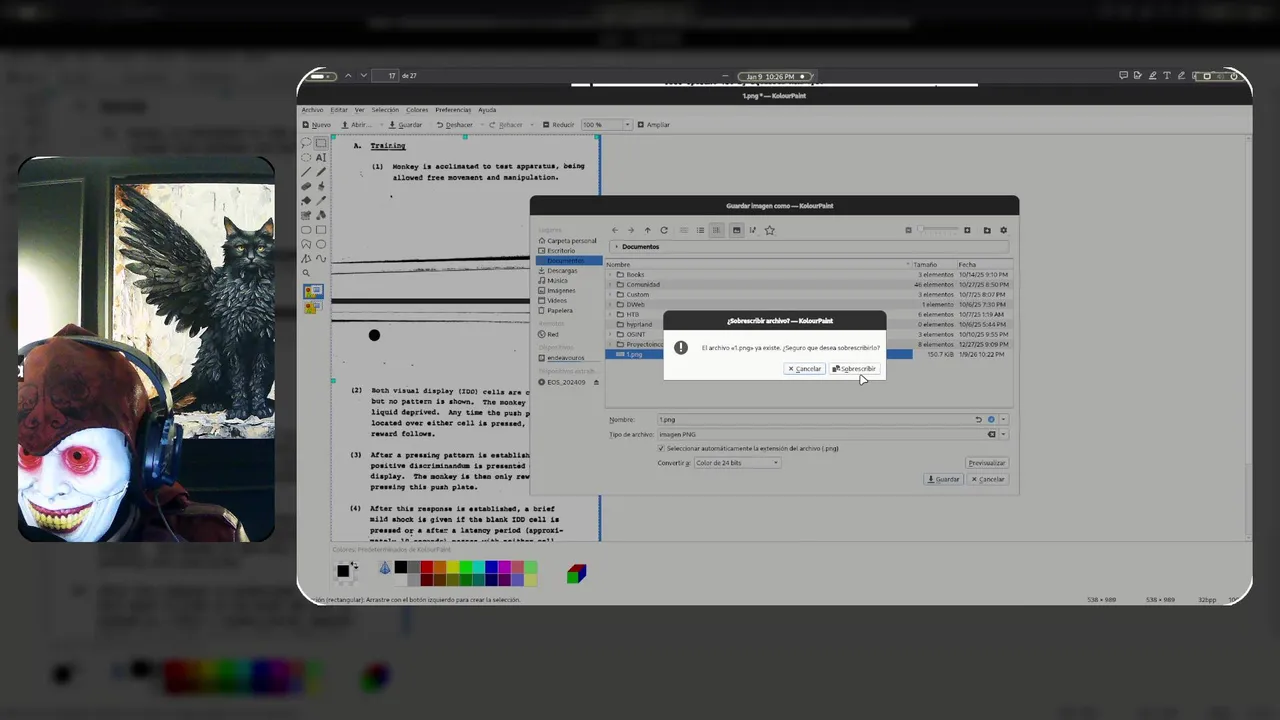Expand the Custom folder row
1280x720 pixels.
pyautogui.click(x=610, y=294)
